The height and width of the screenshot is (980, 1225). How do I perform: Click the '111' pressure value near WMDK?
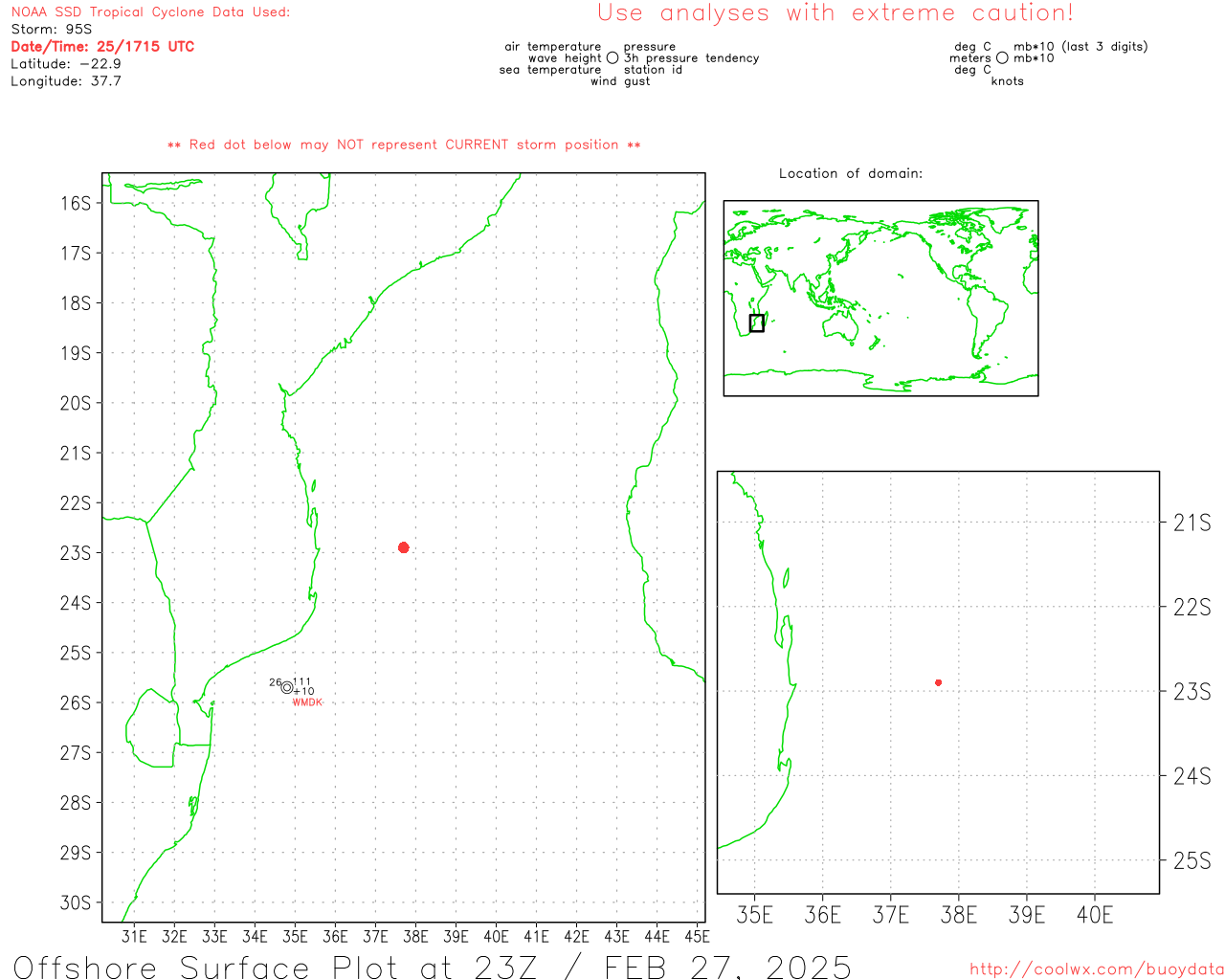302,681
